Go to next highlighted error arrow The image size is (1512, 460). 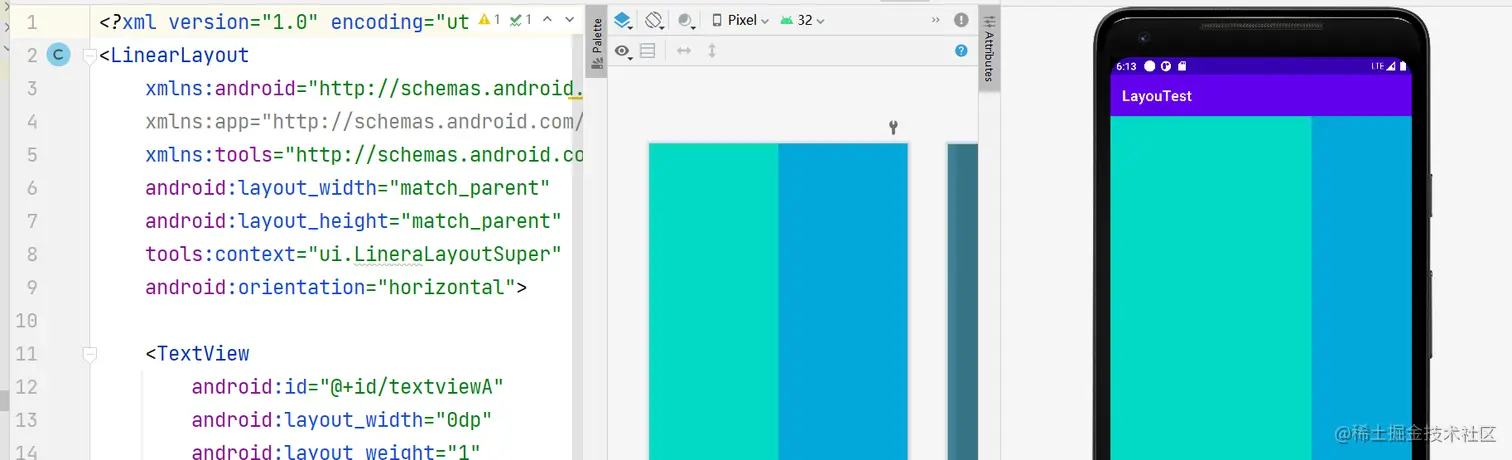(570, 19)
